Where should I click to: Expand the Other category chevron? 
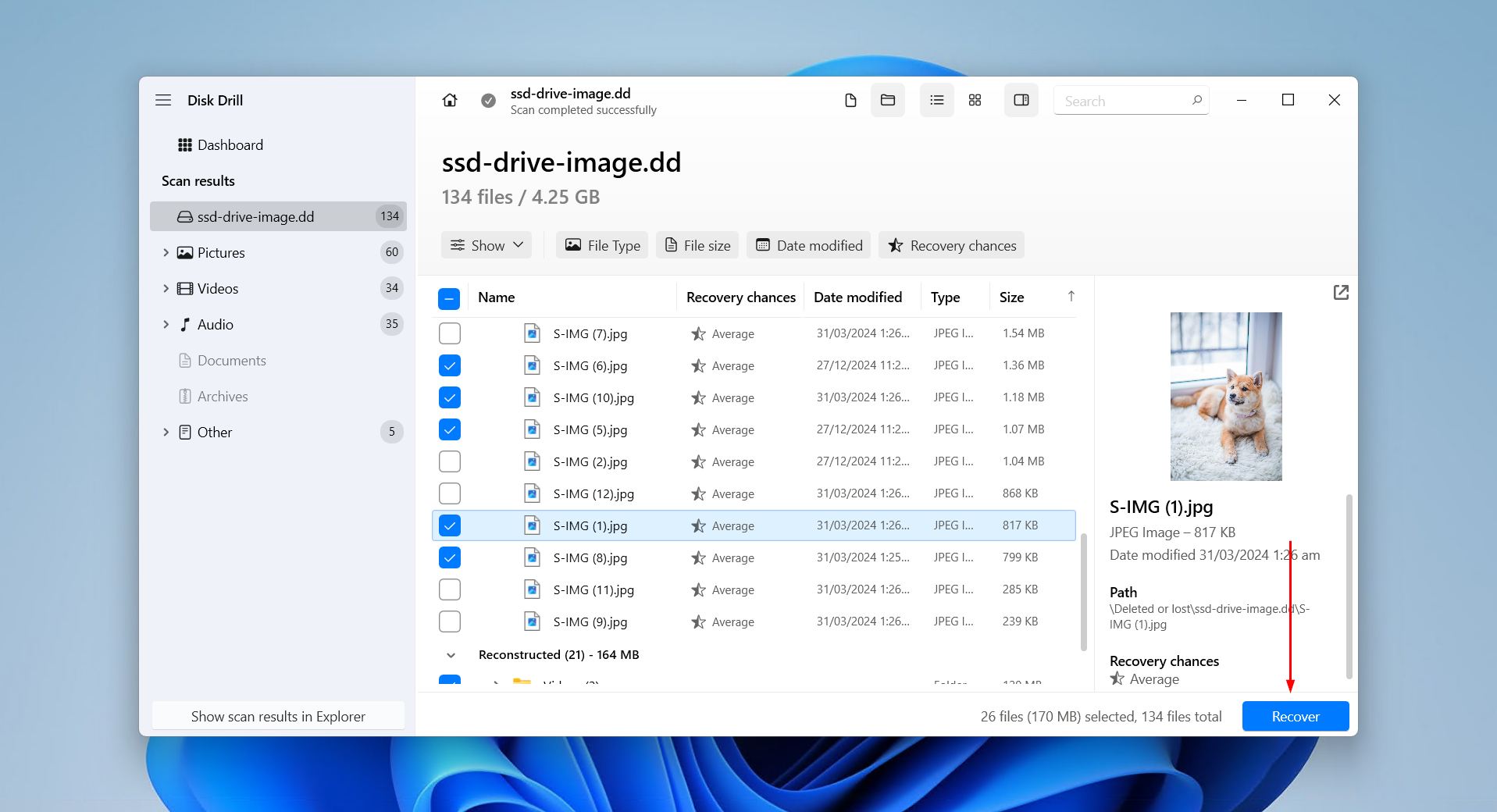pos(166,433)
